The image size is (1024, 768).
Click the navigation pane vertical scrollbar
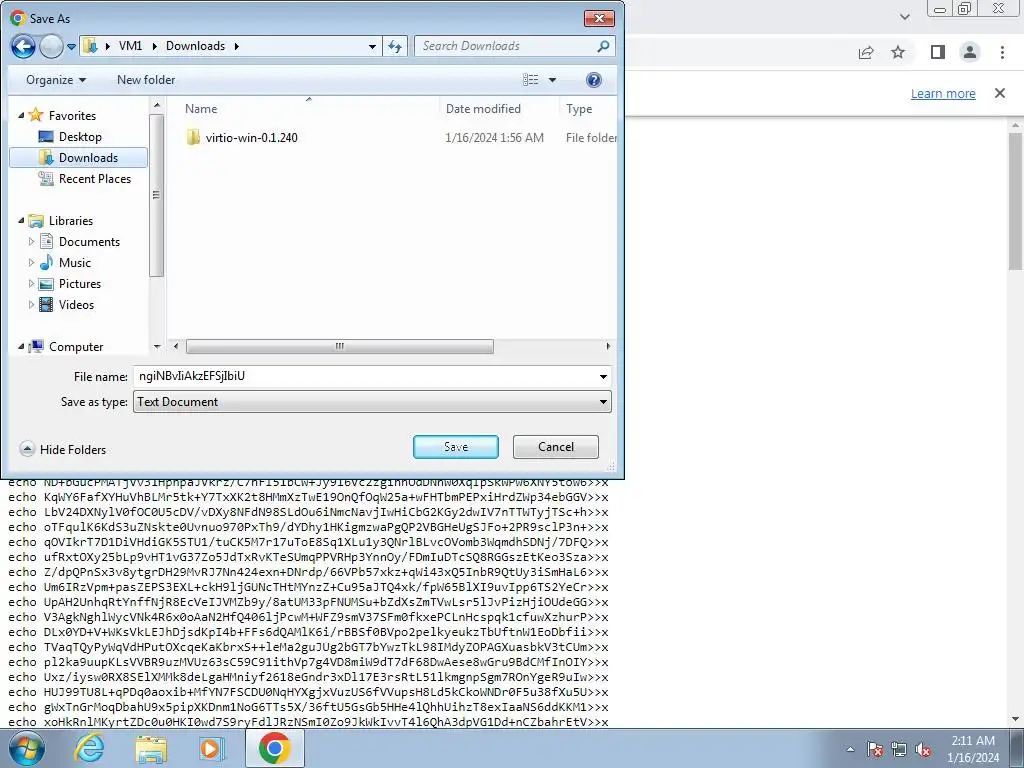(x=156, y=195)
